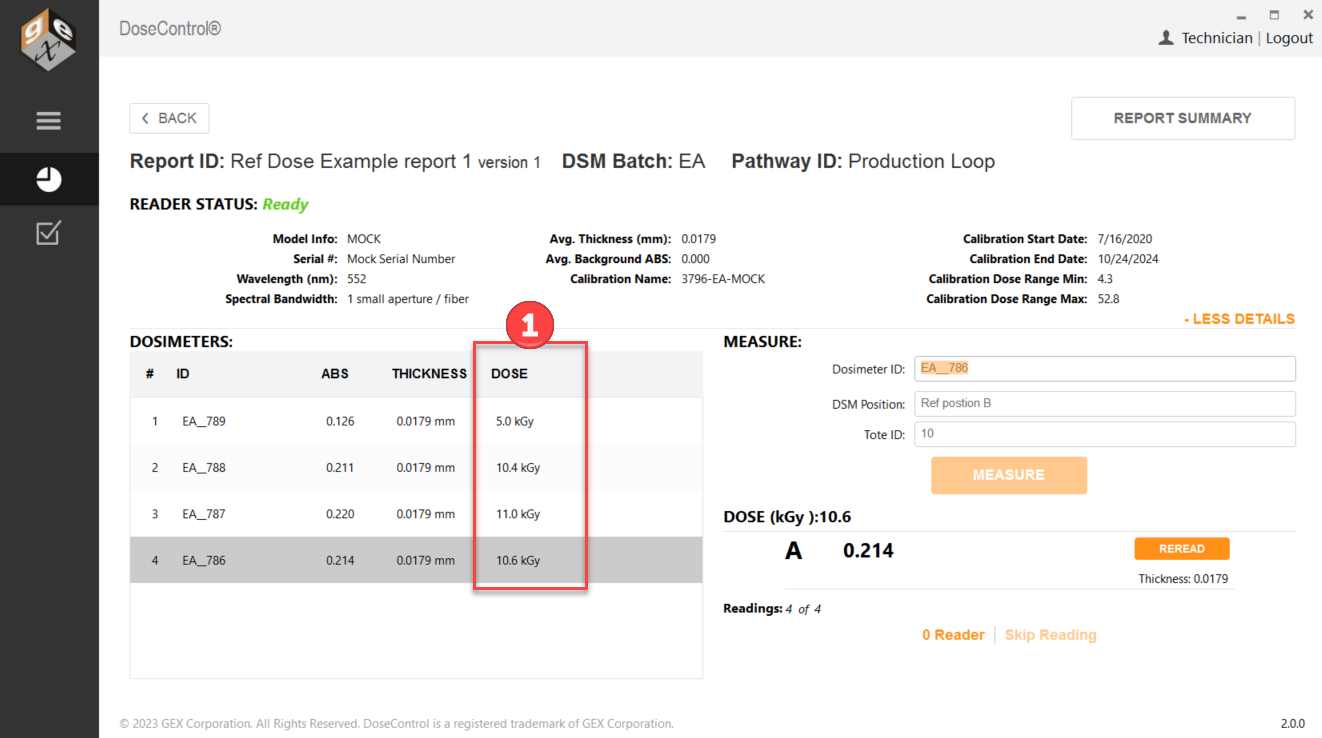Log out via the Logout link

[1289, 38]
